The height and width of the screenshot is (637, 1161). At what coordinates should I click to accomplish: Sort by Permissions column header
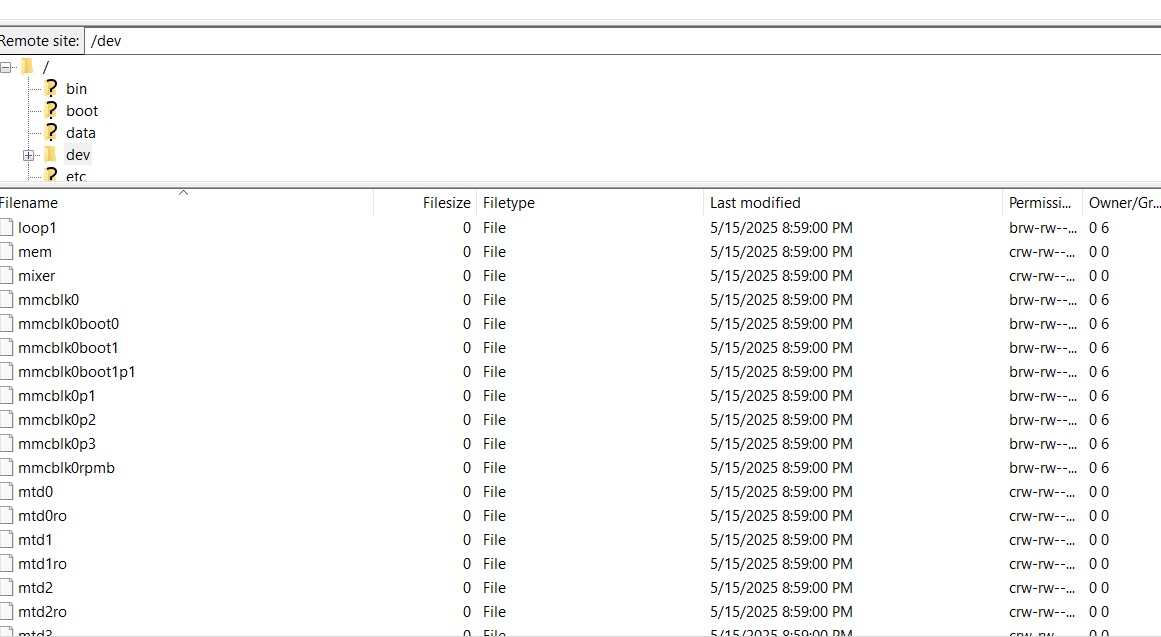click(1043, 203)
